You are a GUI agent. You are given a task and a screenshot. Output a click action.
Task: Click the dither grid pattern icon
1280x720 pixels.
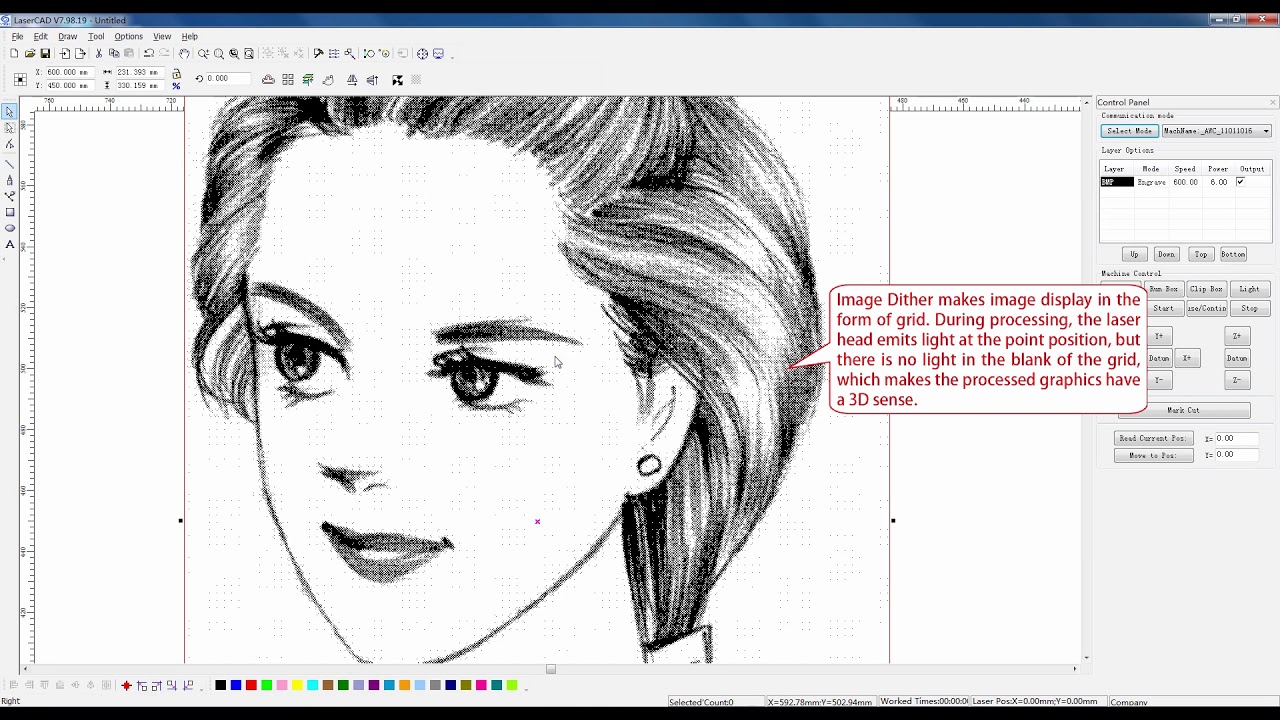point(416,80)
